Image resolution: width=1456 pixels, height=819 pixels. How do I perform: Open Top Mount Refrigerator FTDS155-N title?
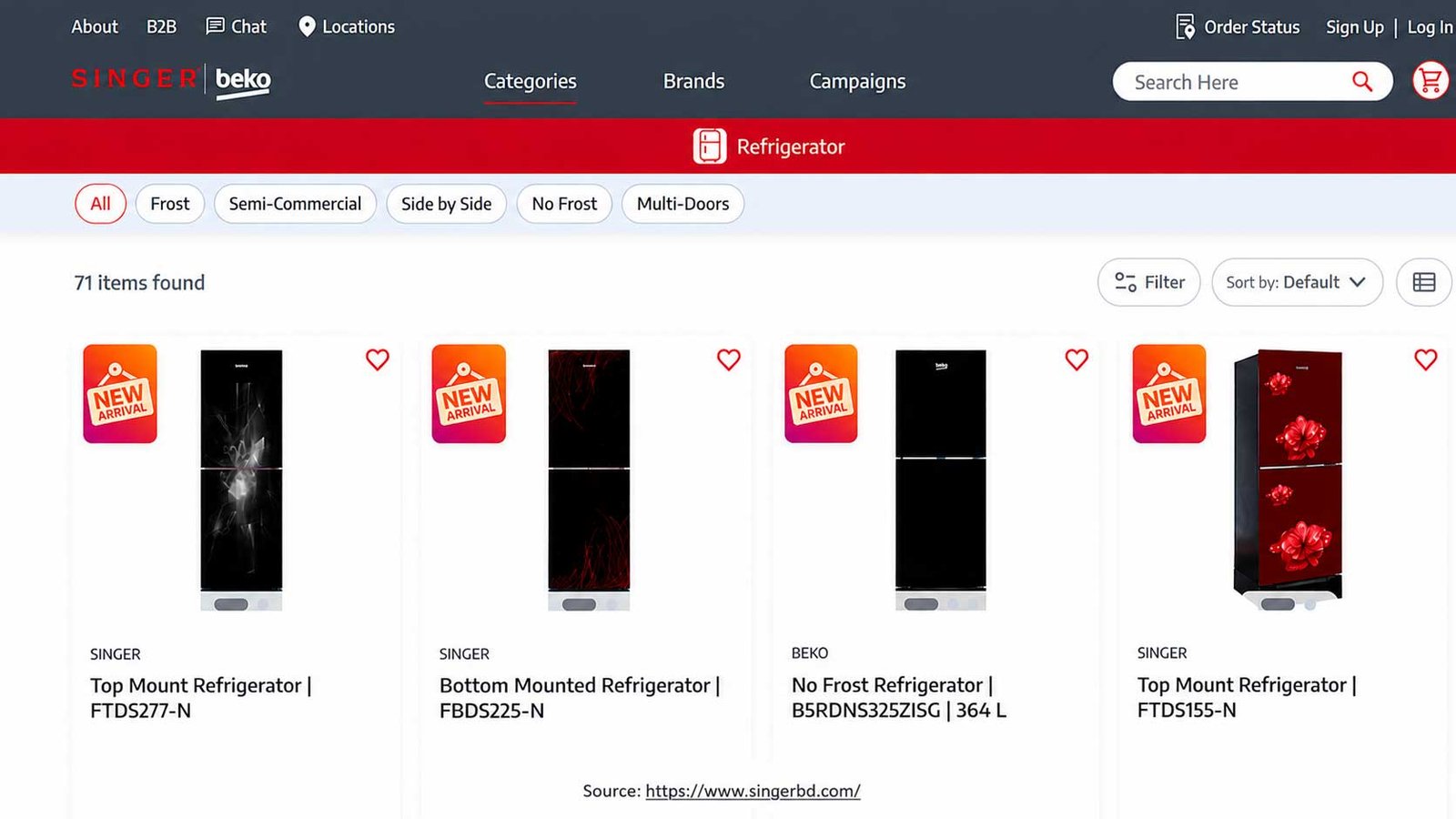[1247, 698]
